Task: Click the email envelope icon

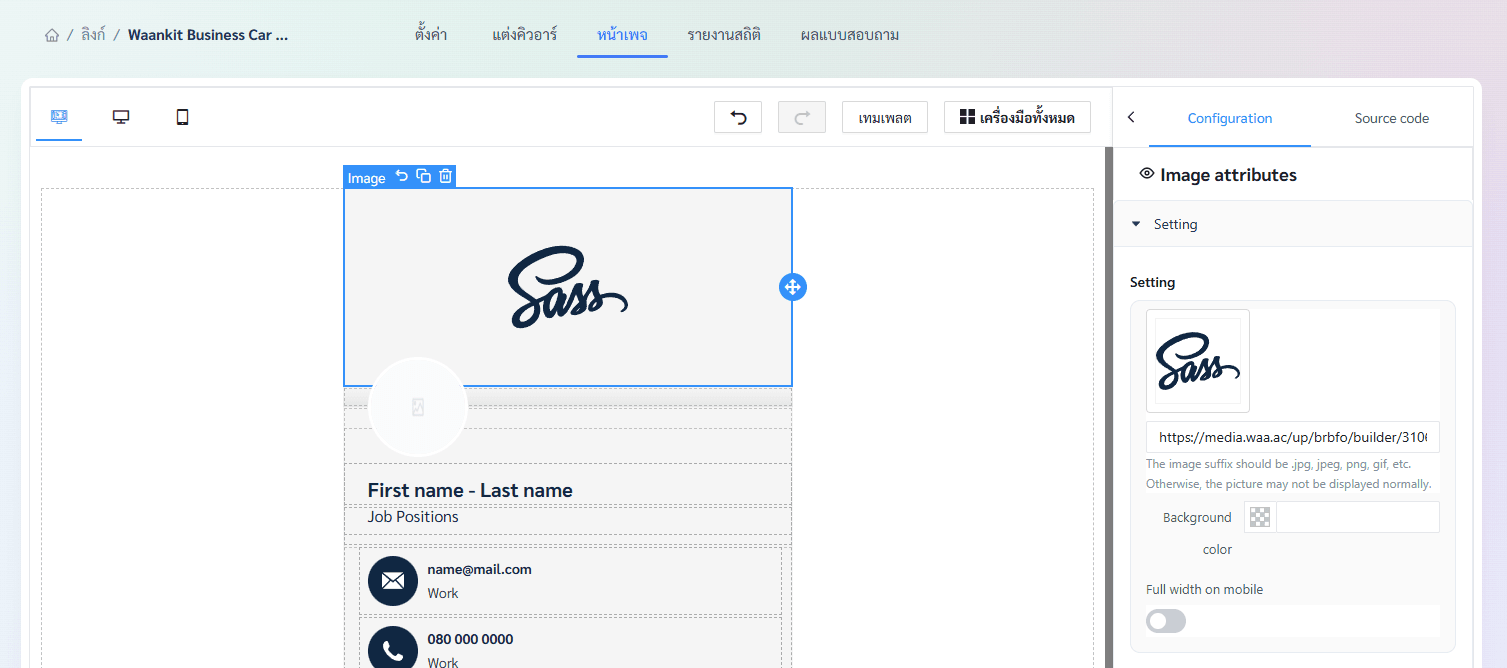Action: [x=393, y=581]
